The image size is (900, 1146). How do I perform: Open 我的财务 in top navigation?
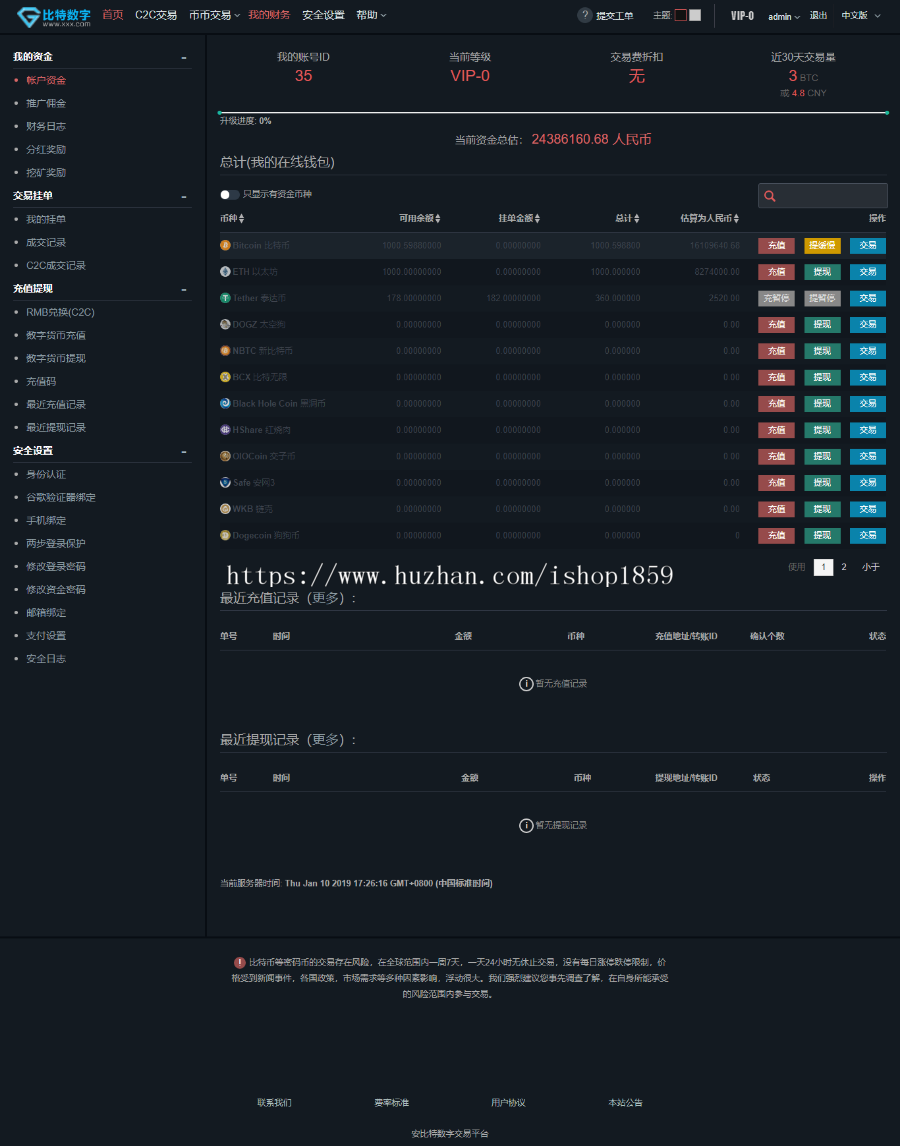(269, 15)
